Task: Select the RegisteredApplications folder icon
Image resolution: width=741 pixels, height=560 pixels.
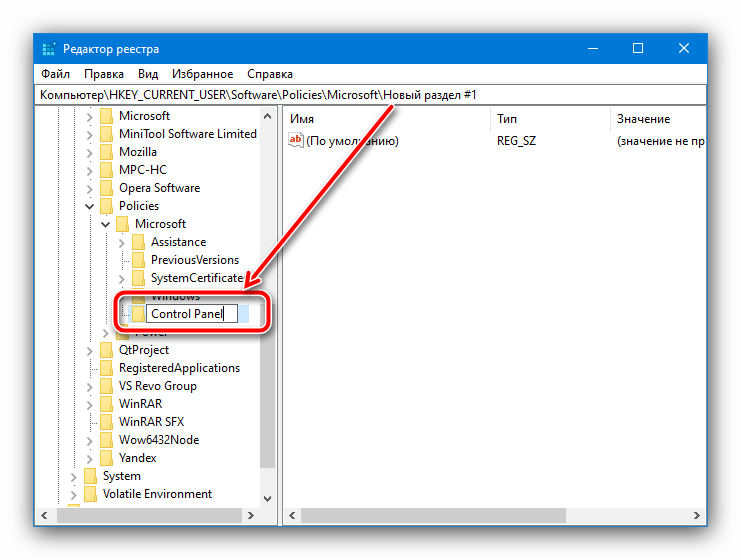Action: 107,368
